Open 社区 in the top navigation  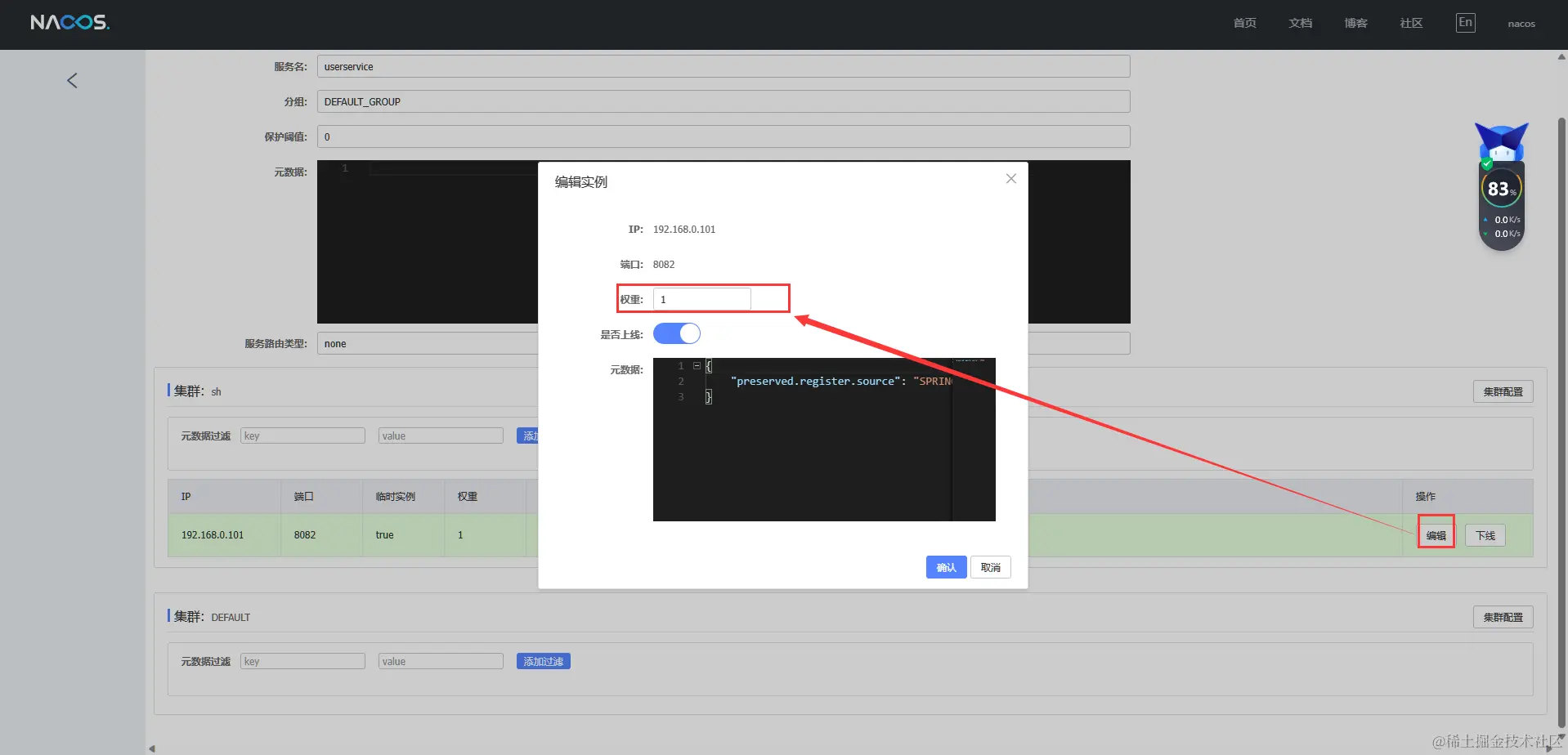pyautogui.click(x=1412, y=23)
